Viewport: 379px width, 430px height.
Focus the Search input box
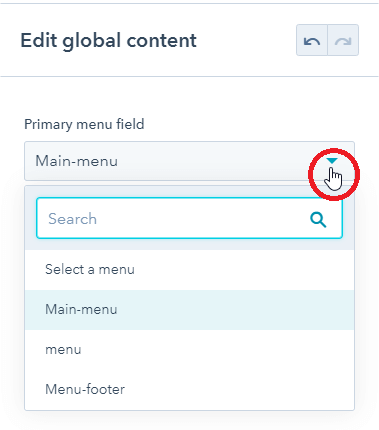click(x=189, y=218)
